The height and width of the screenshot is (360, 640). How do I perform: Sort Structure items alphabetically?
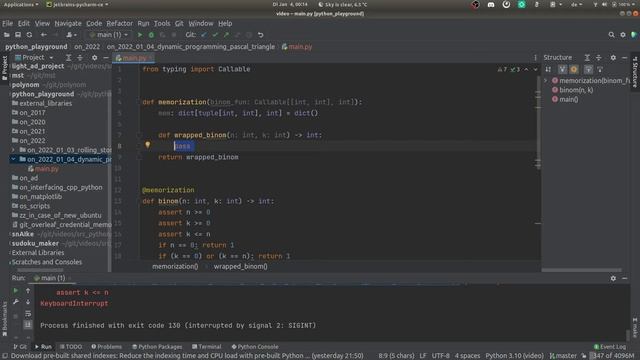click(548, 69)
